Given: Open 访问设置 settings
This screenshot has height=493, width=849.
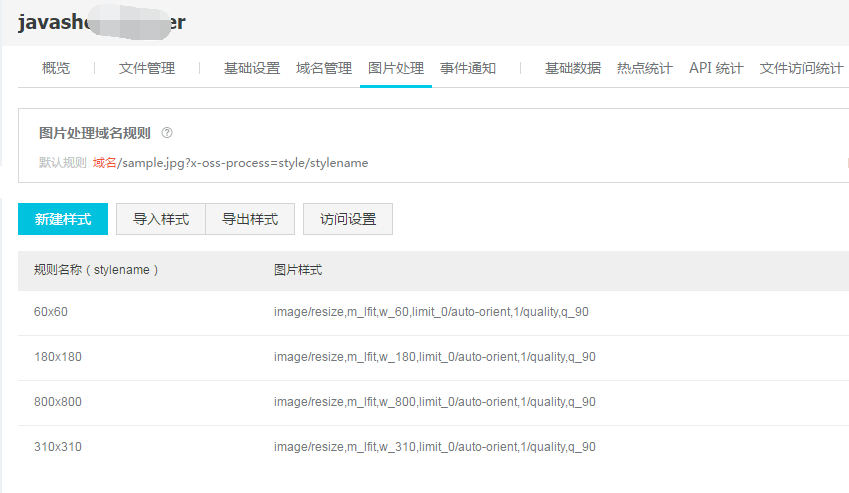Looking at the screenshot, I should pos(347,219).
